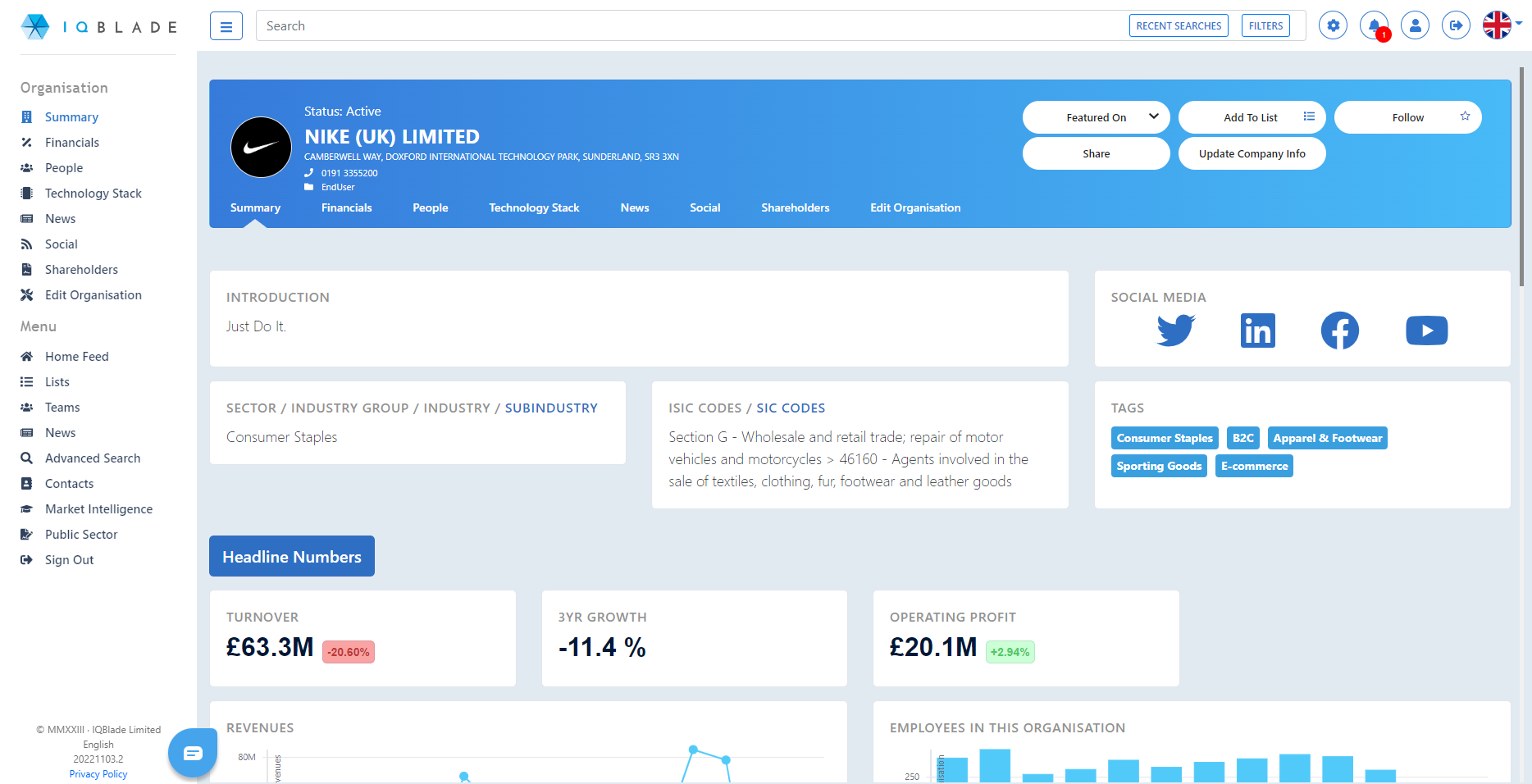Image resolution: width=1532 pixels, height=784 pixels.
Task: Click the Market Intelligence graduation icon
Action: (26, 509)
